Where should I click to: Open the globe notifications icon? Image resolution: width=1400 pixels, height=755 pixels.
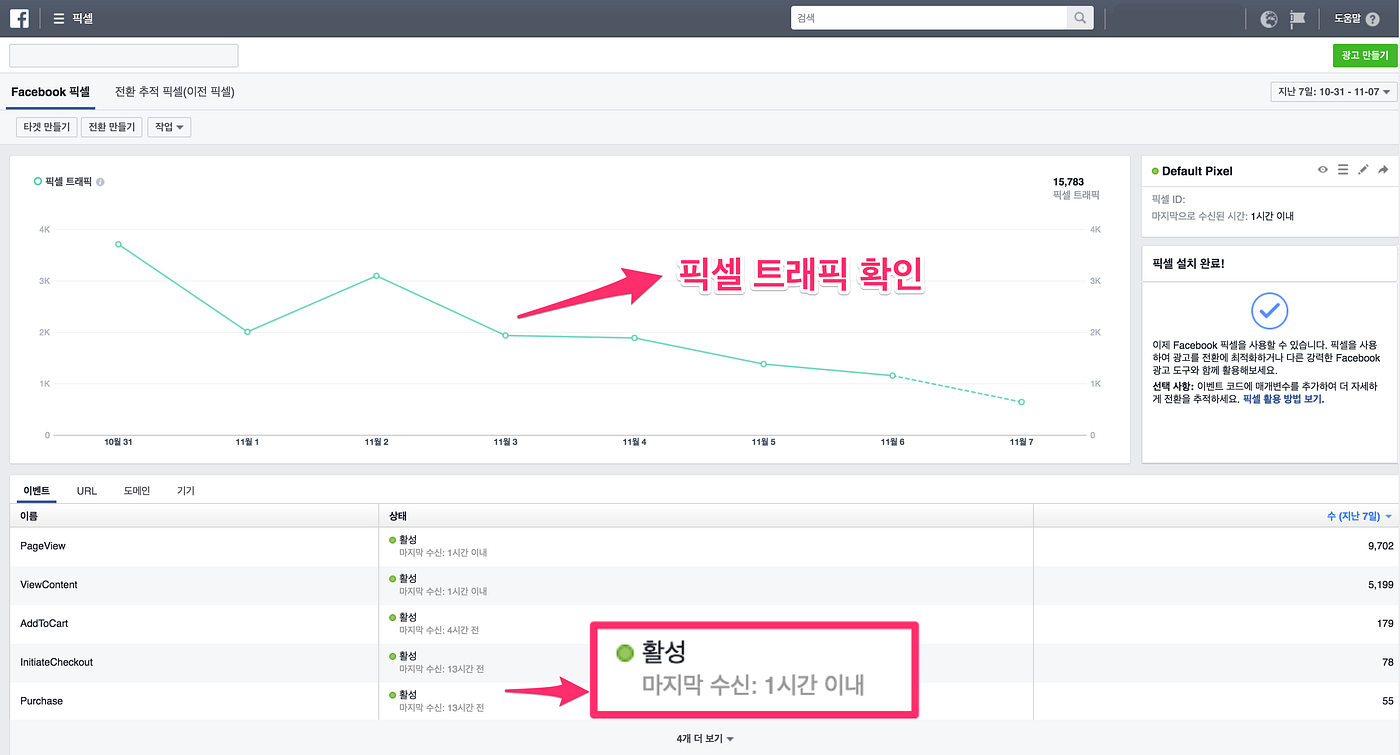1269,18
